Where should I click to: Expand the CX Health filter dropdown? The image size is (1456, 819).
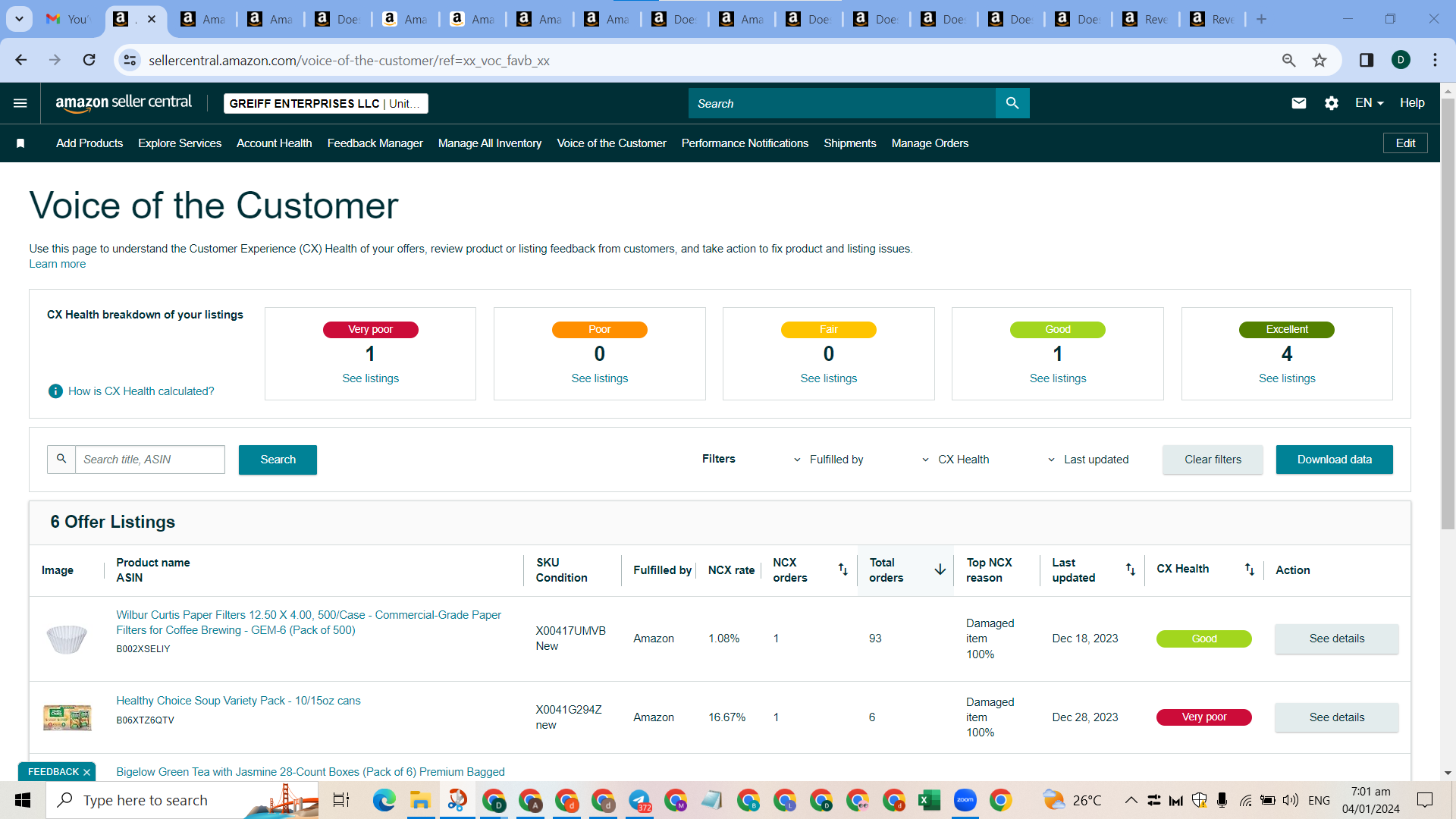click(955, 460)
